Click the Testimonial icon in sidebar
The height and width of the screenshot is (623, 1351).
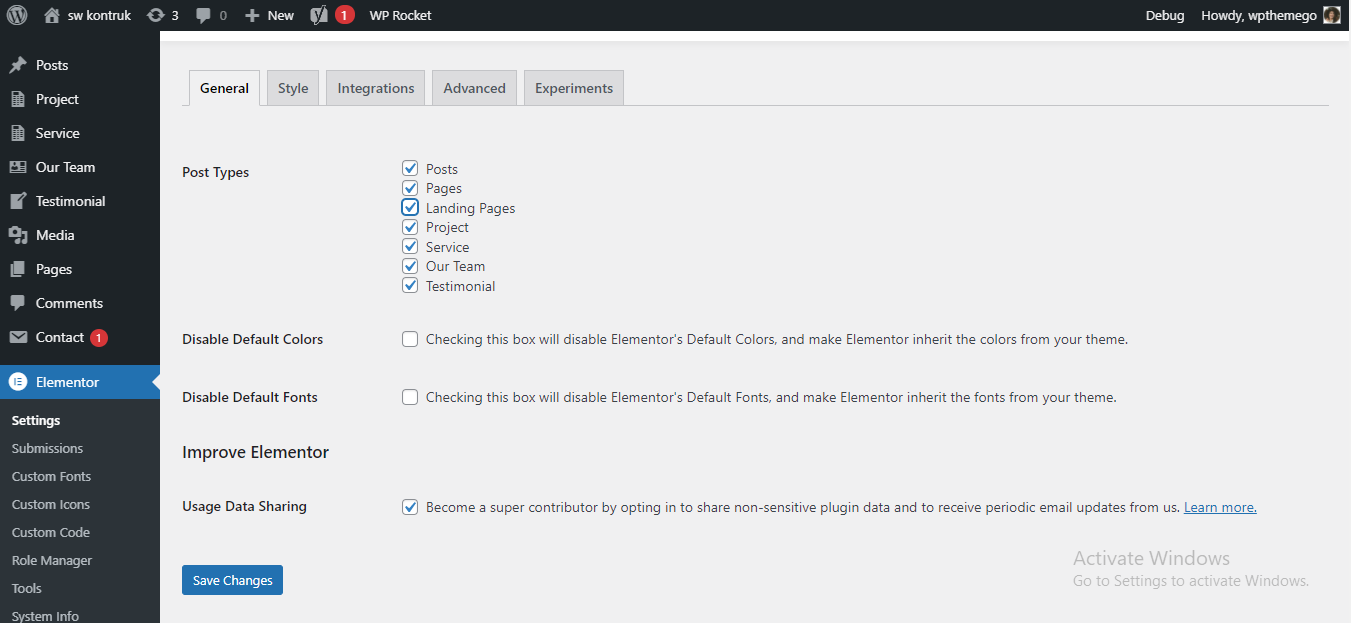click(x=18, y=201)
